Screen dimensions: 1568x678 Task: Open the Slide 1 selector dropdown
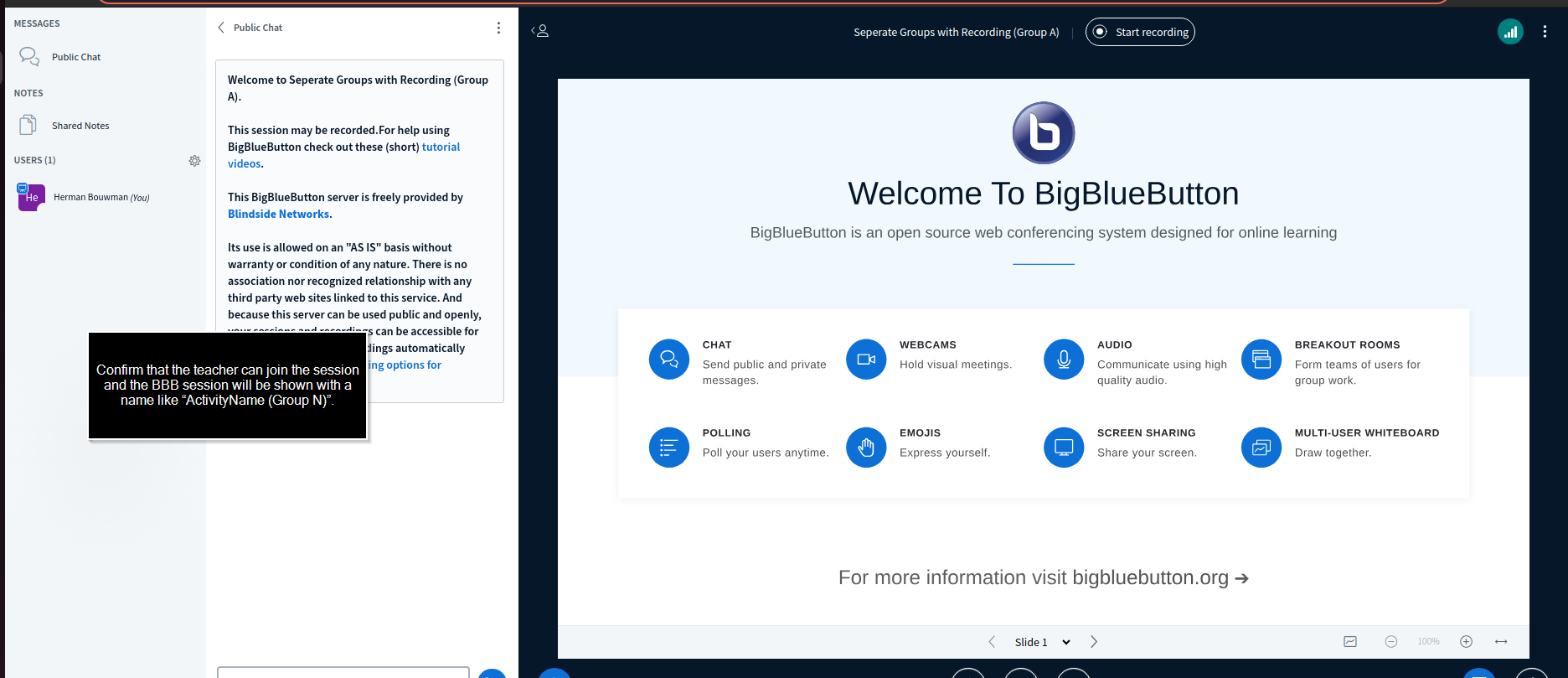pyautogui.click(x=1043, y=642)
